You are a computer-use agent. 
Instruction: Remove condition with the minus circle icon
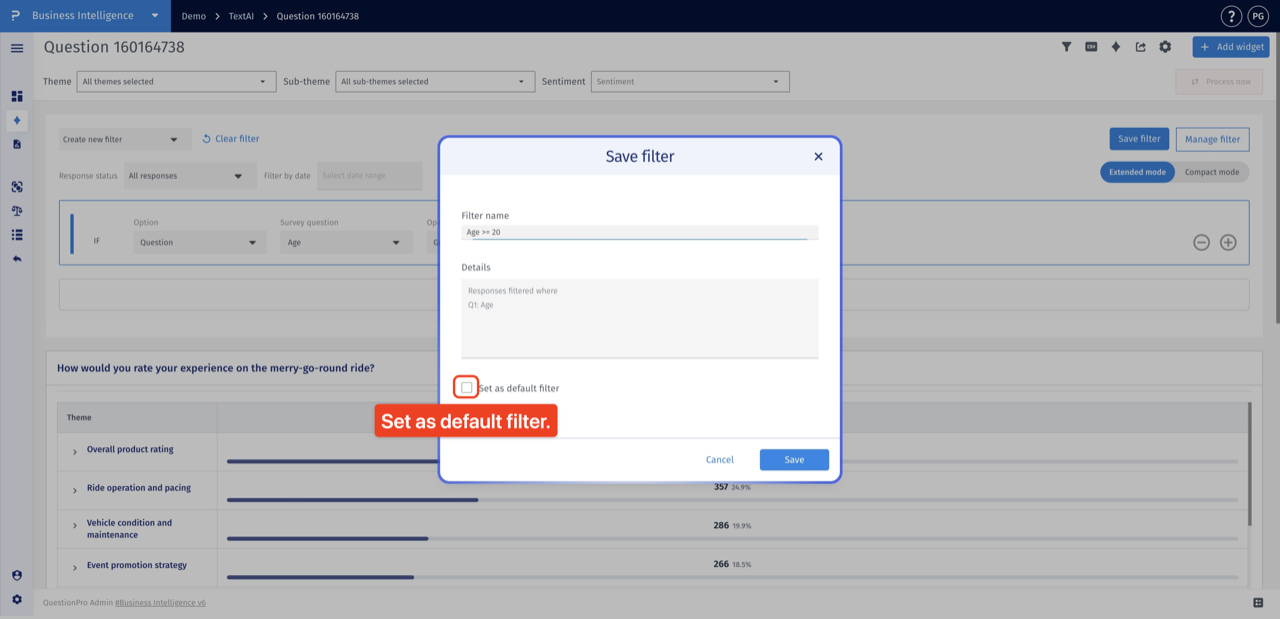tap(1202, 242)
